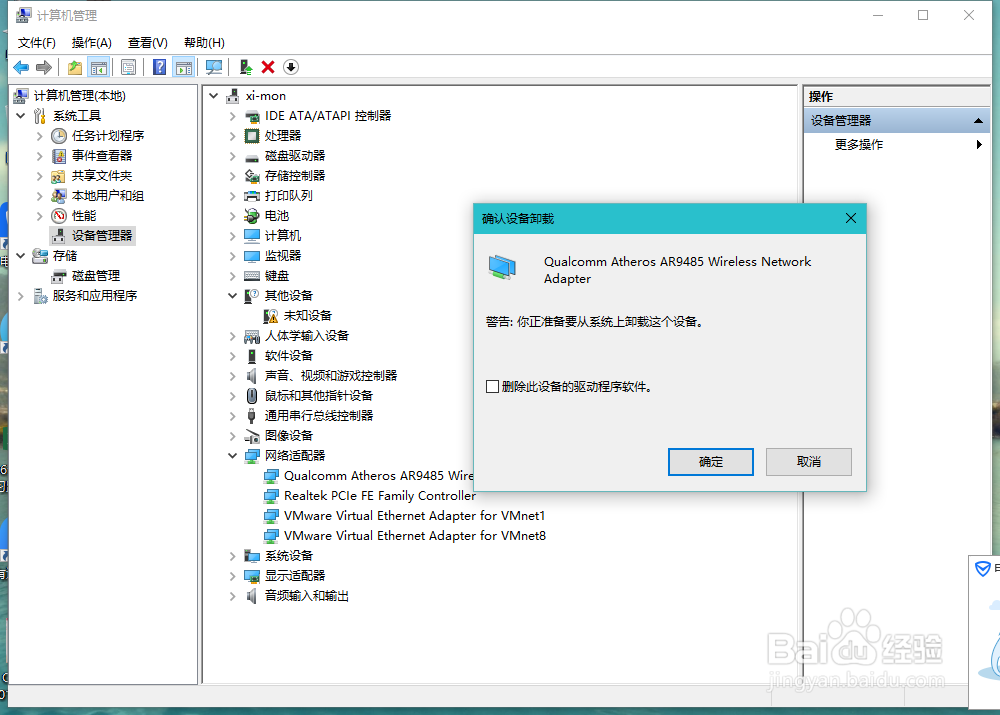Select 设备管理器 in the left tree
The image size is (1000, 715).
pyautogui.click(x=93, y=235)
